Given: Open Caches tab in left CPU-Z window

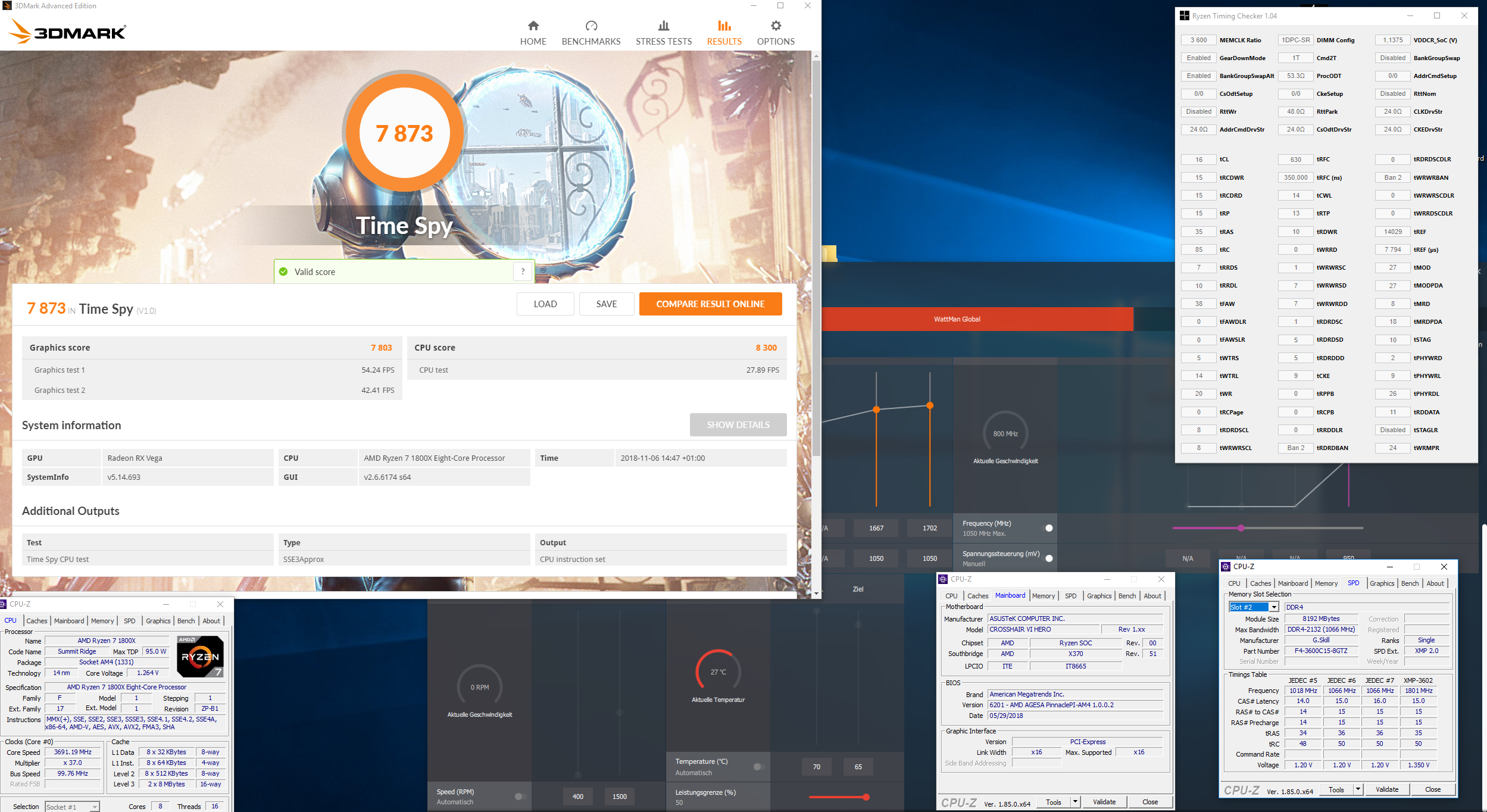Looking at the screenshot, I should 36,621.
